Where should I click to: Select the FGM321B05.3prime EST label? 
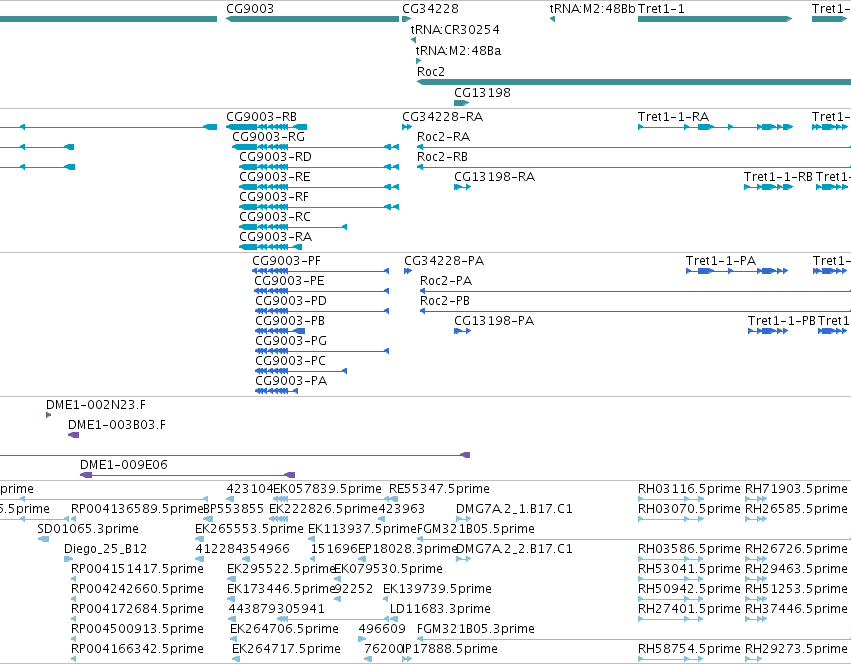point(476,629)
